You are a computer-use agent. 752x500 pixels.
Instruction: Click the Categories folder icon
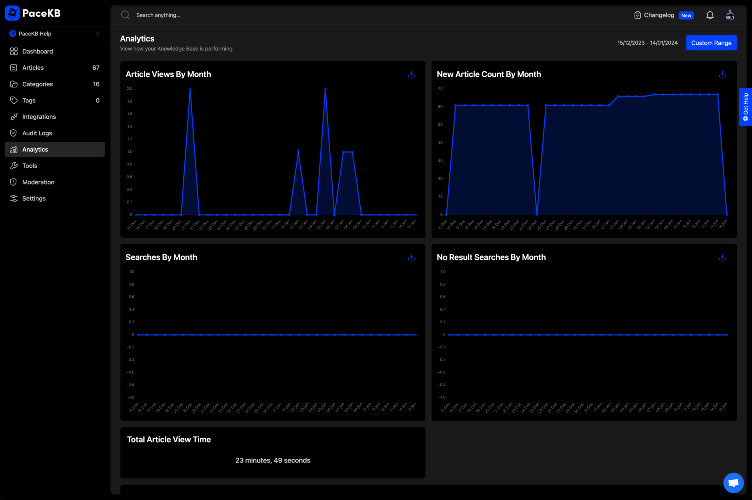tap(14, 84)
